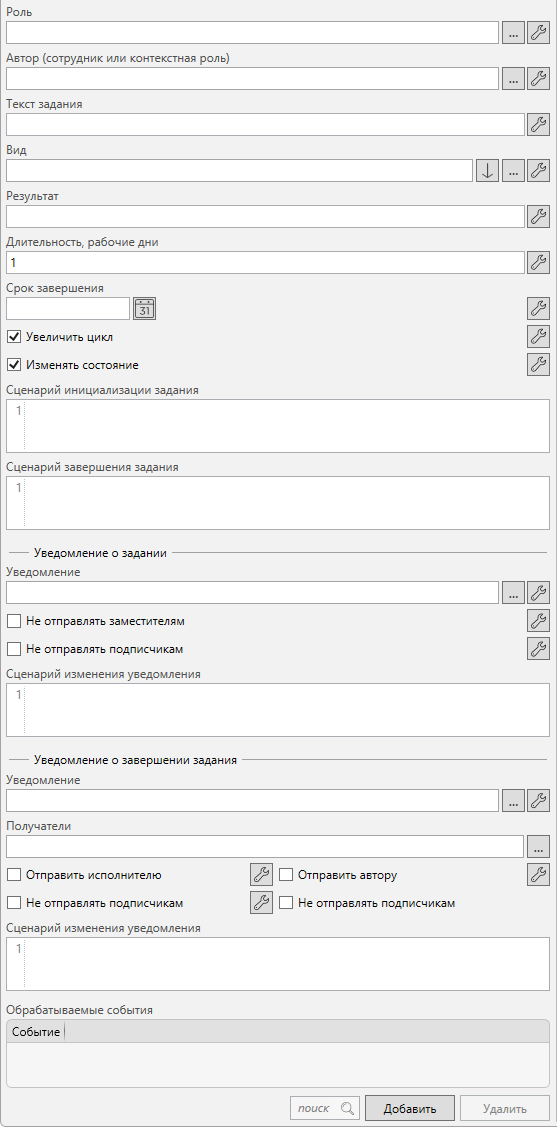
Task: Focus the поиск search field
Action: click(x=324, y=1108)
